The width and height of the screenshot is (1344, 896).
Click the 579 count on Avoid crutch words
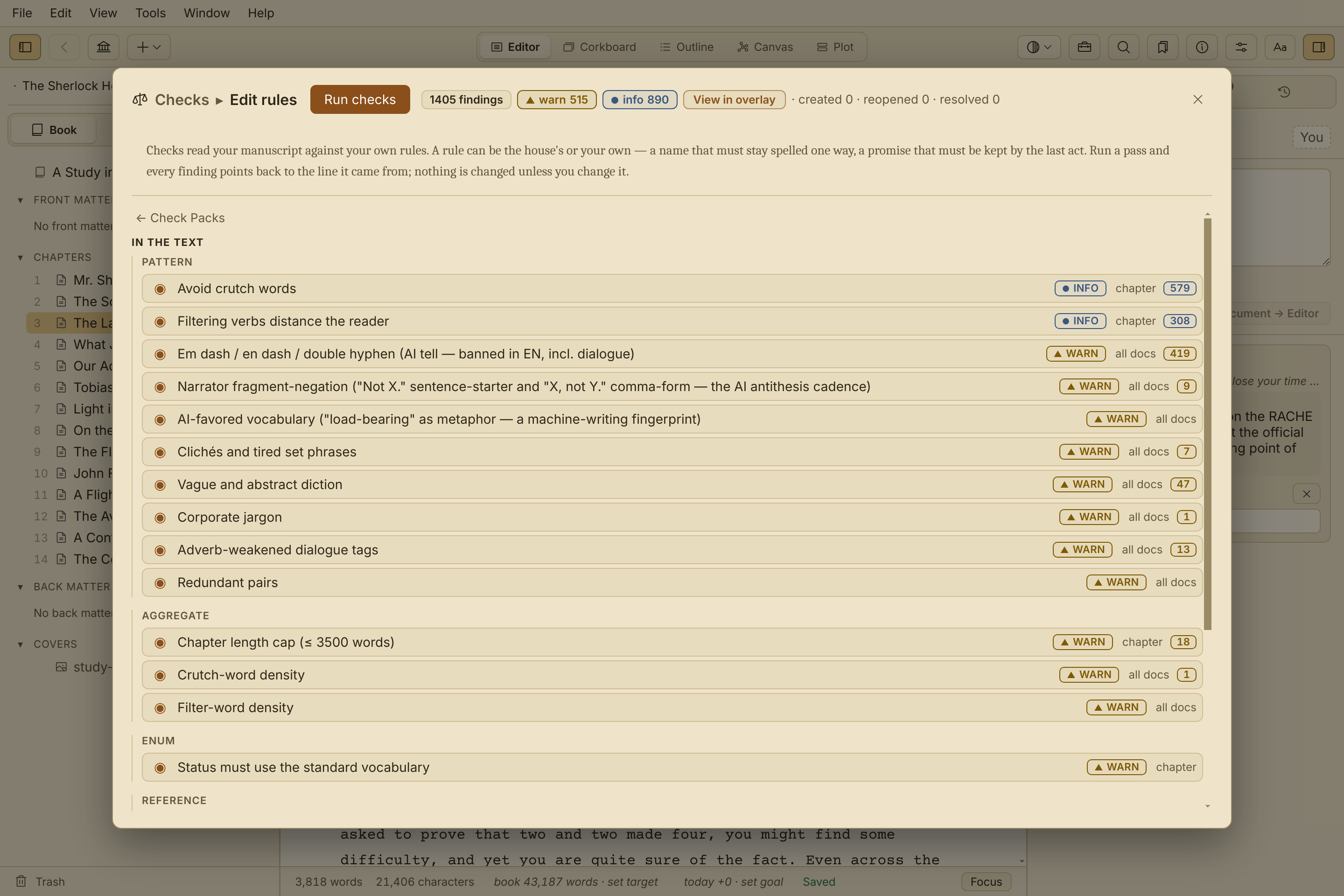tap(1179, 288)
